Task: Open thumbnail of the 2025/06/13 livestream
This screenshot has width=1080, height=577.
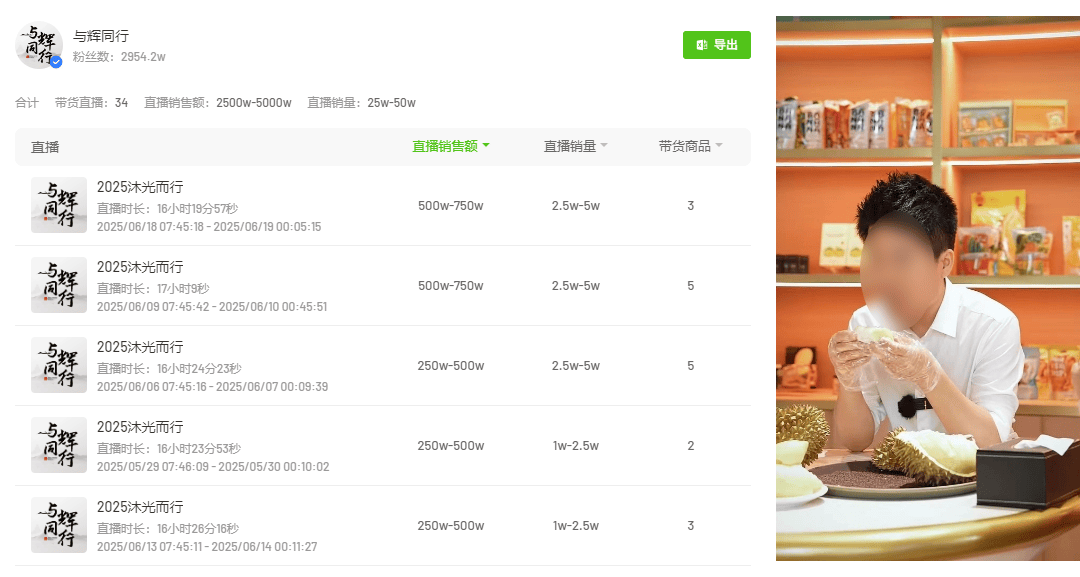Action: pyautogui.click(x=59, y=525)
